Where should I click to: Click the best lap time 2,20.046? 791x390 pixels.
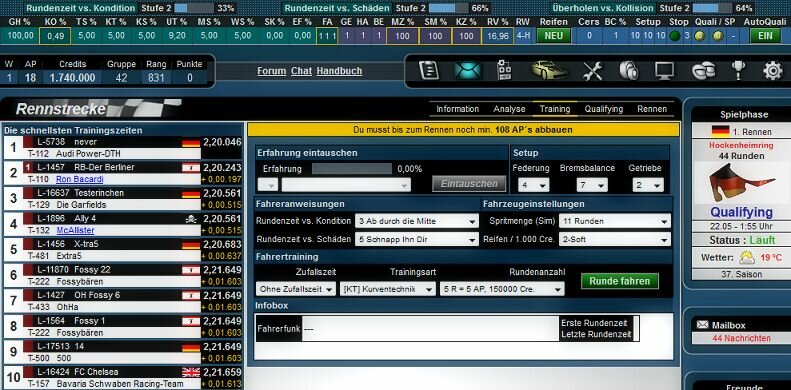click(222, 142)
